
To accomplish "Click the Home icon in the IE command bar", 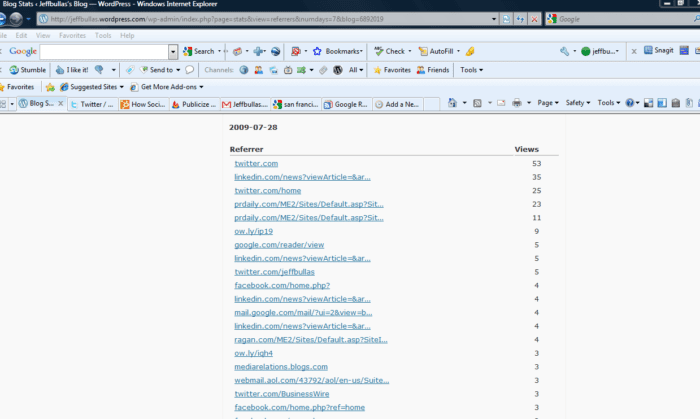I will tap(452, 103).
